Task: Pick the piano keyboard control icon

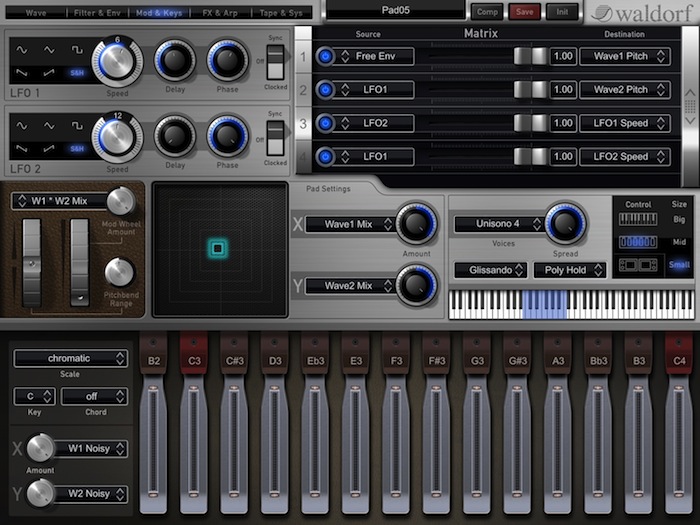Action: pyautogui.click(x=638, y=218)
